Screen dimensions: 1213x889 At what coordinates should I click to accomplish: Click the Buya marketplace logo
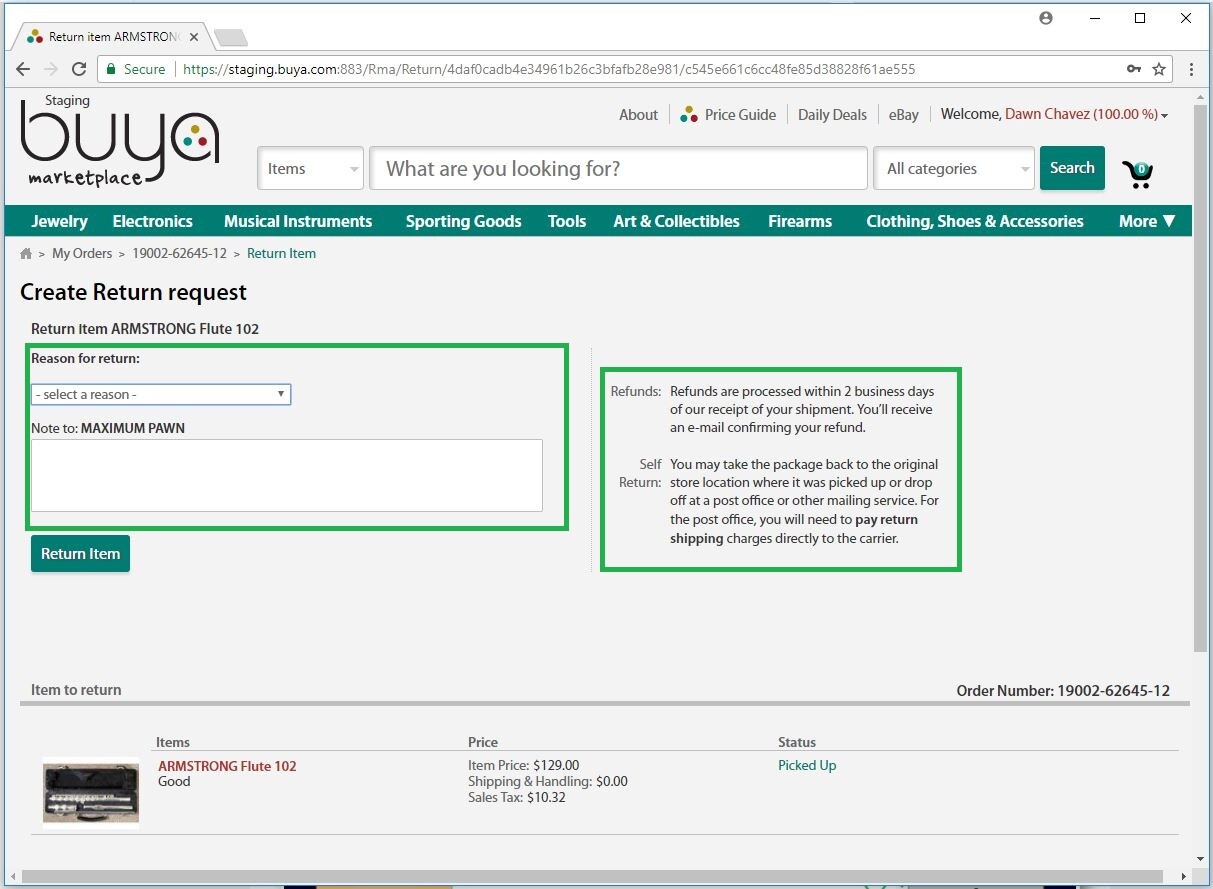click(119, 142)
